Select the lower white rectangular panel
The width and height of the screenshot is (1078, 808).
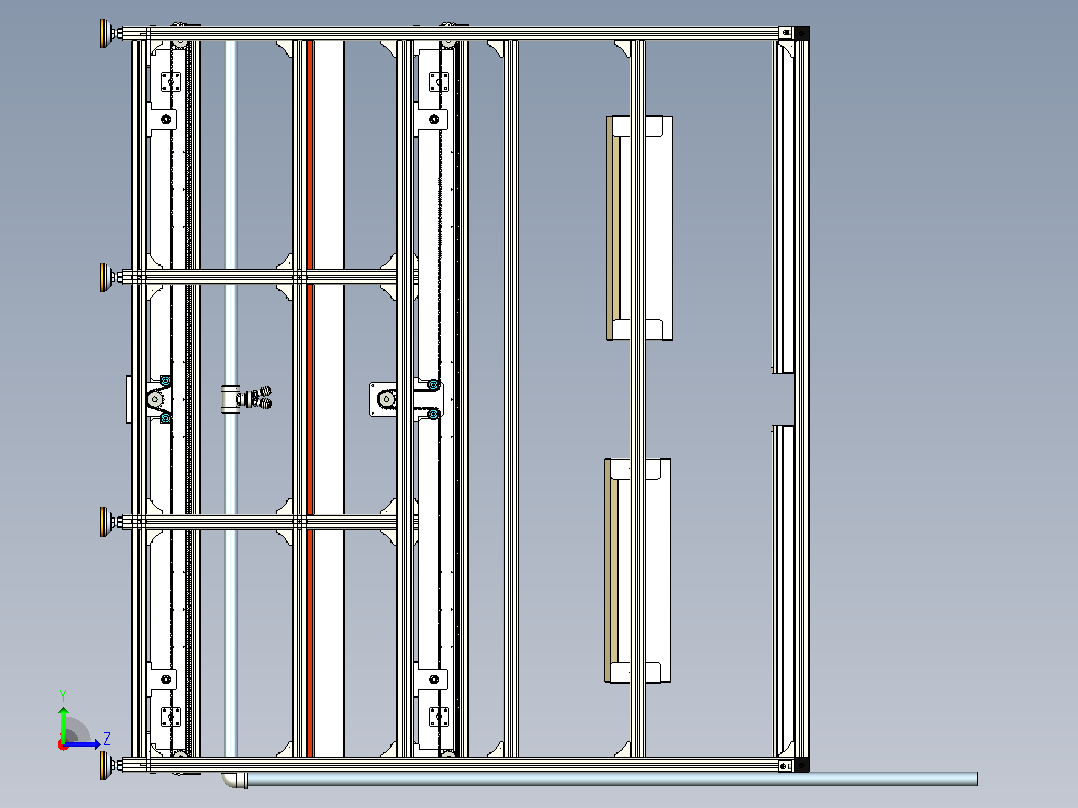[640, 571]
